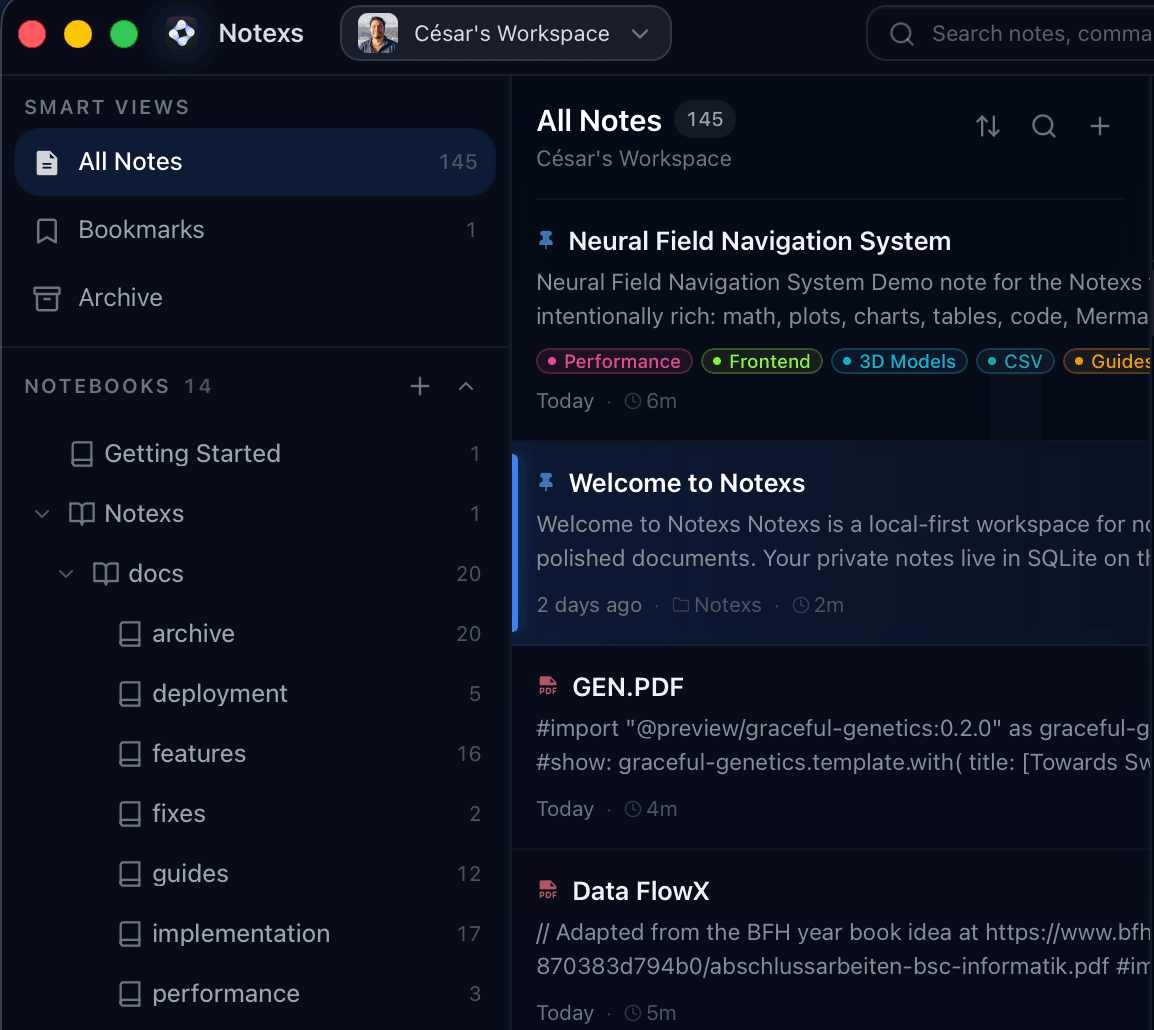Select the Notexs notebook

[255, 514]
